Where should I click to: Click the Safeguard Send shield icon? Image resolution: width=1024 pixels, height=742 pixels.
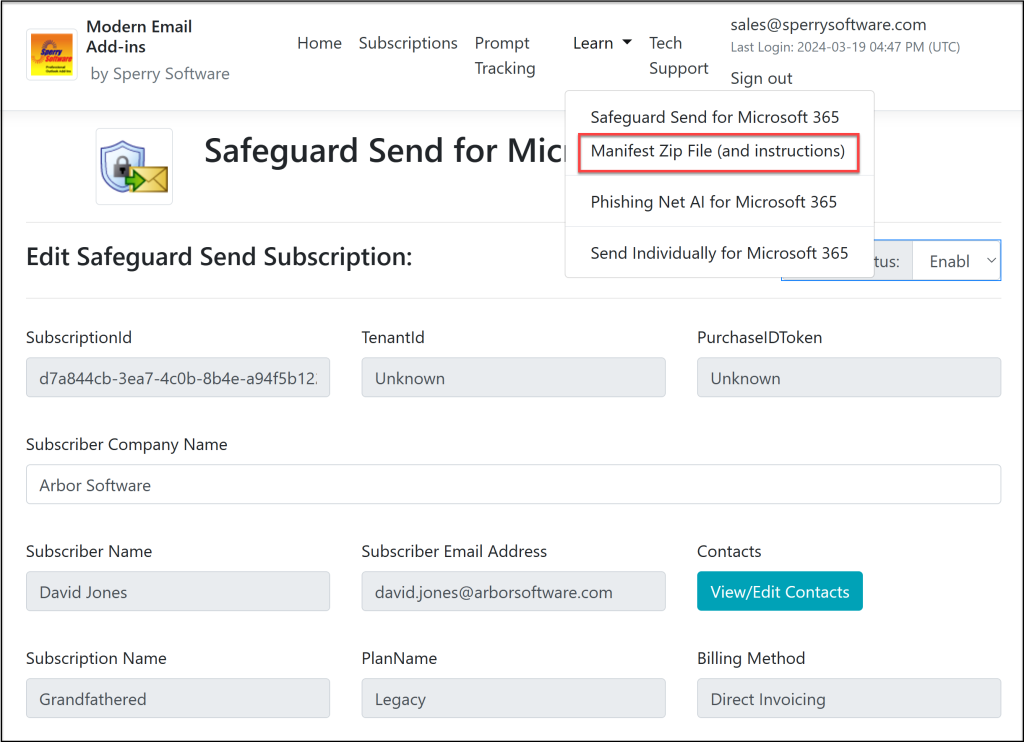[x=133, y=164]
